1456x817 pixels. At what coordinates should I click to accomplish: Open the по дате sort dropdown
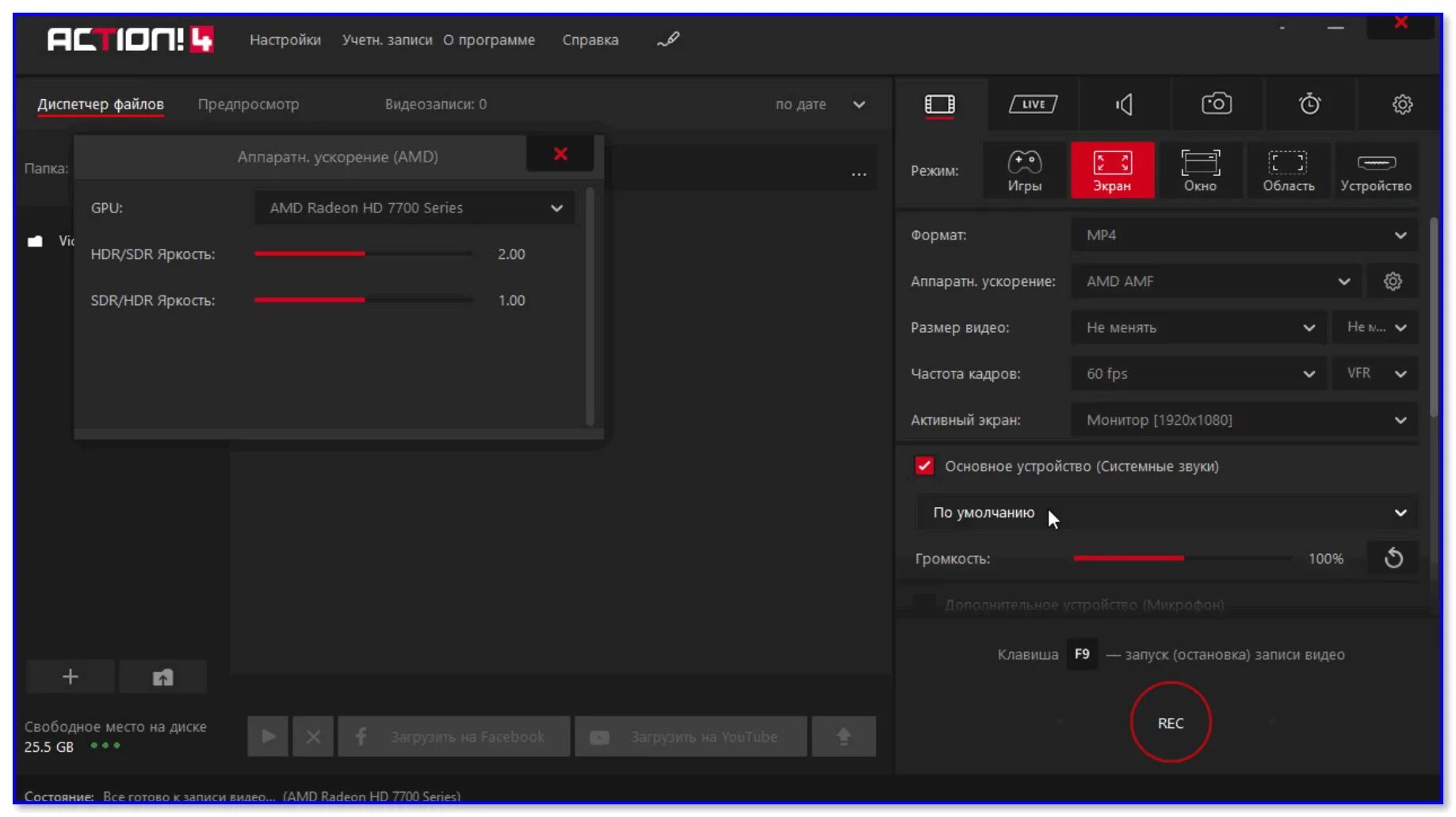pyautogui.click(x=820, y=105)
